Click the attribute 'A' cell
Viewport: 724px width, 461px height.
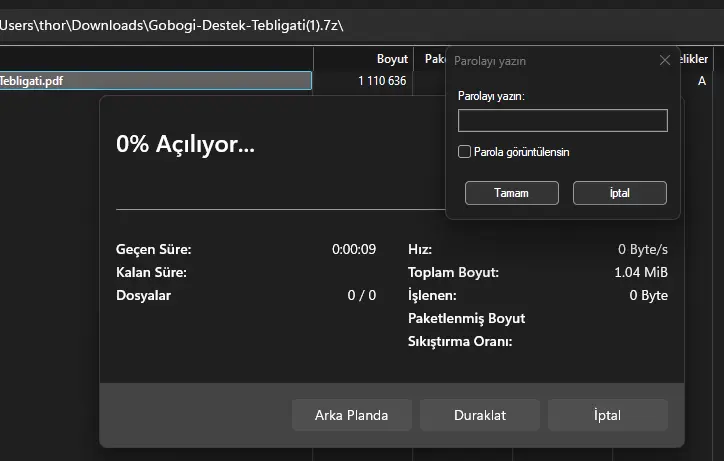702,81
